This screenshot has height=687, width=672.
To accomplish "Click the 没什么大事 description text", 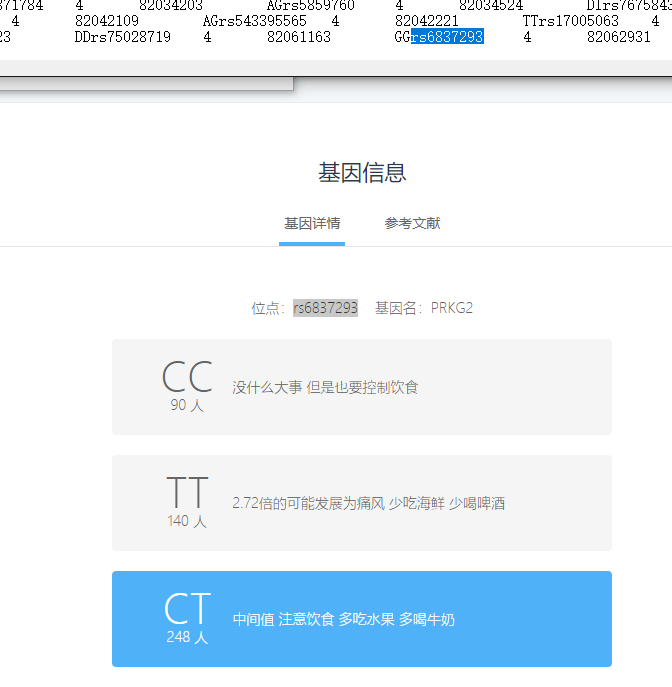I will click(325, 387).
